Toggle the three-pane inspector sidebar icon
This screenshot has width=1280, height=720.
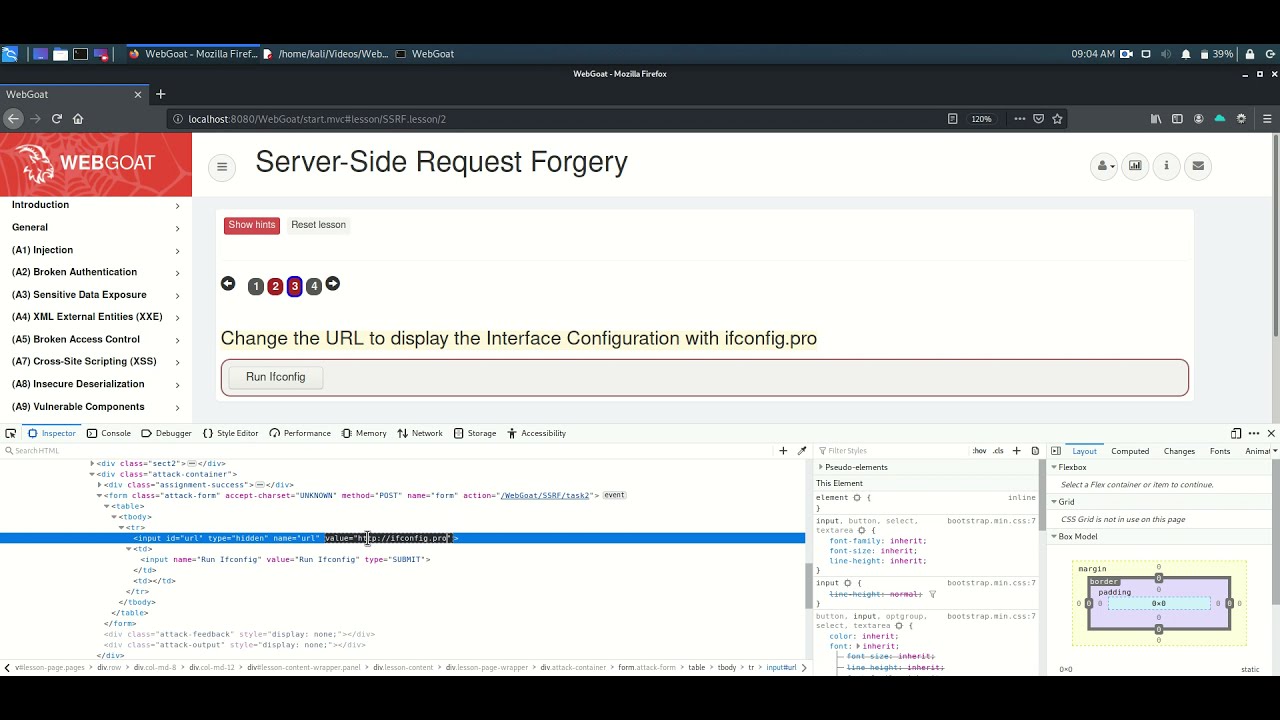[x=1056, y=451]
